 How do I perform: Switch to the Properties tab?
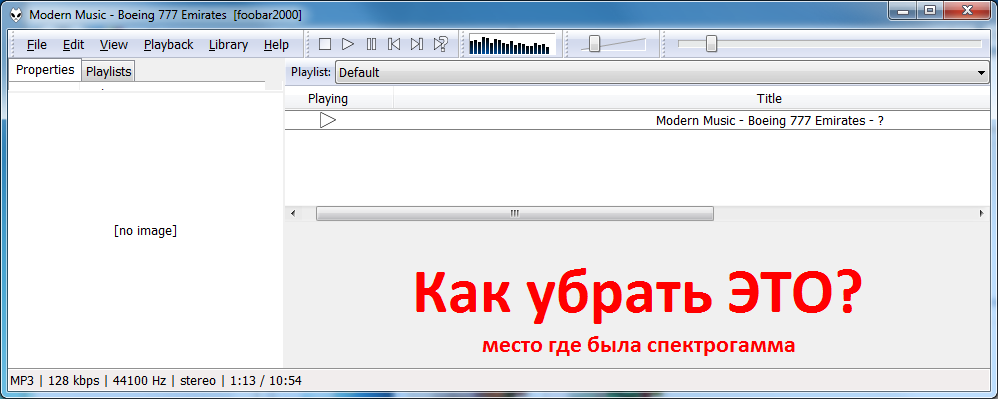click(x=45, y=70)
